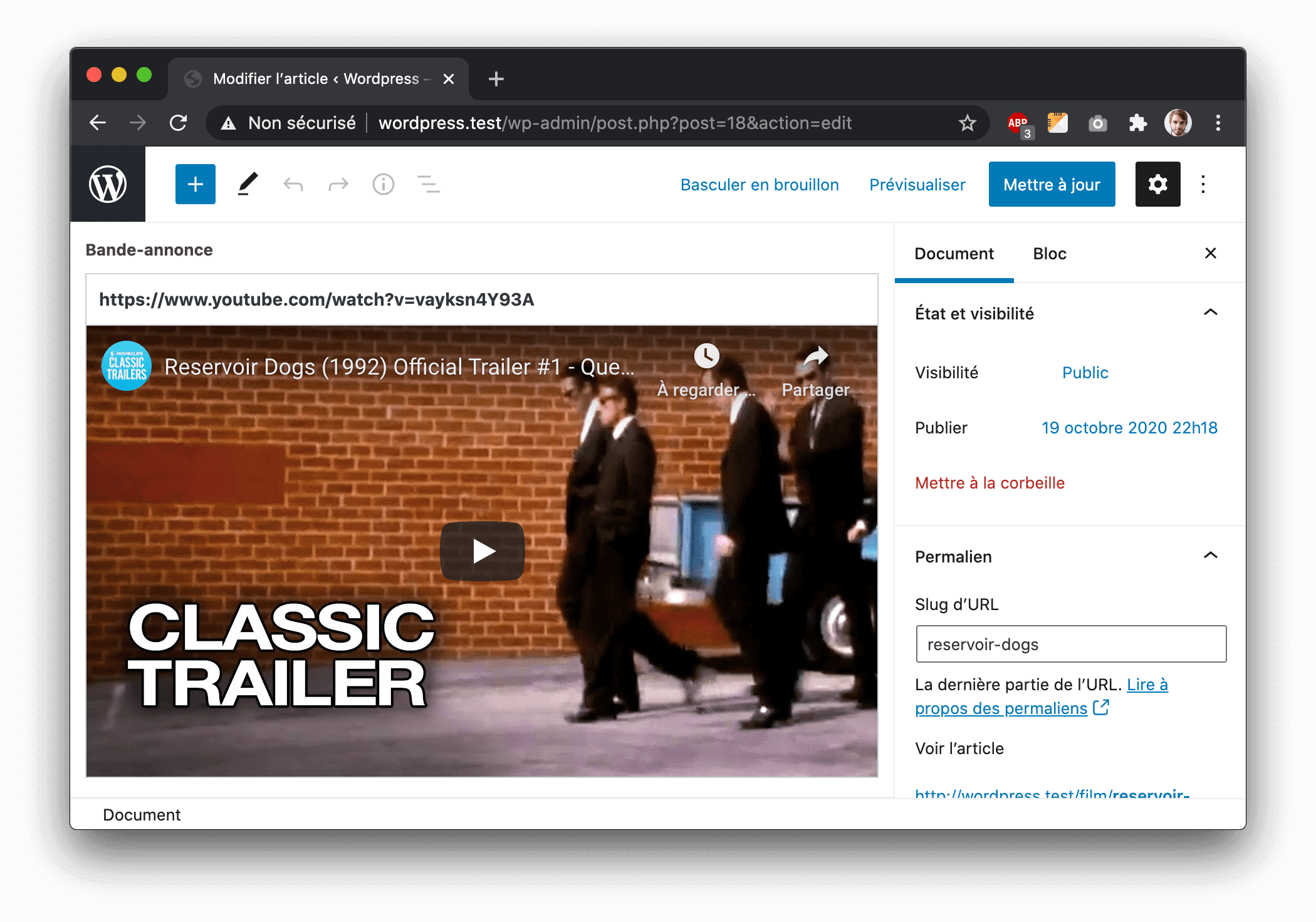
Task: Select the pencil tools icon
Action: [x=248, y=184]
